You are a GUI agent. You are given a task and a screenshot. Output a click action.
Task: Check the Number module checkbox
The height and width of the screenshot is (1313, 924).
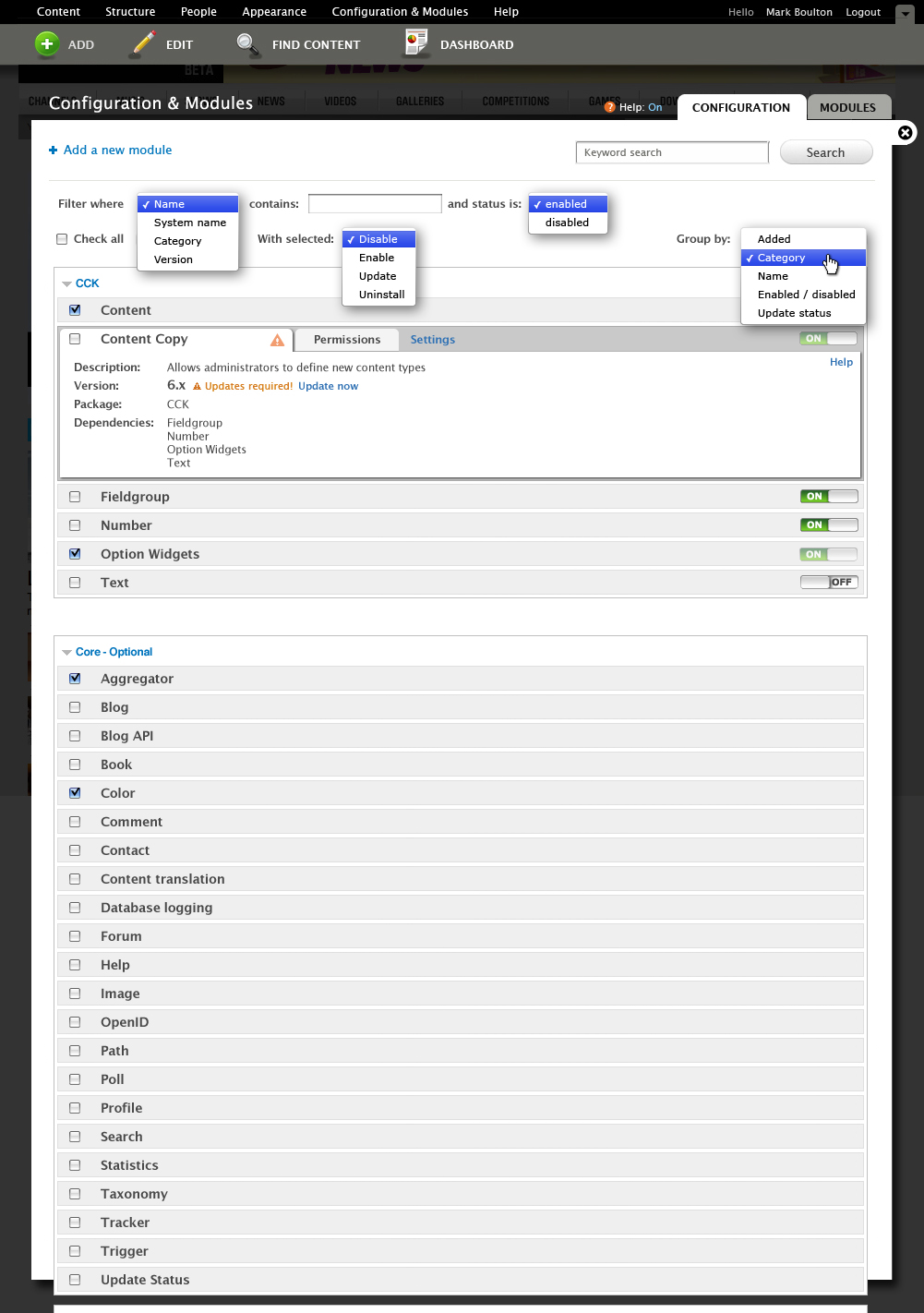(x=75, y=525)
